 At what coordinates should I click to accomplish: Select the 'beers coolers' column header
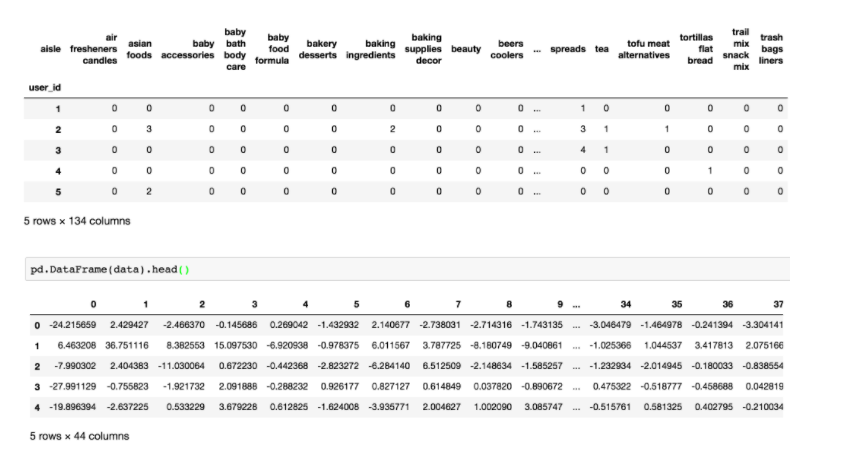click(x=507, y=49)
